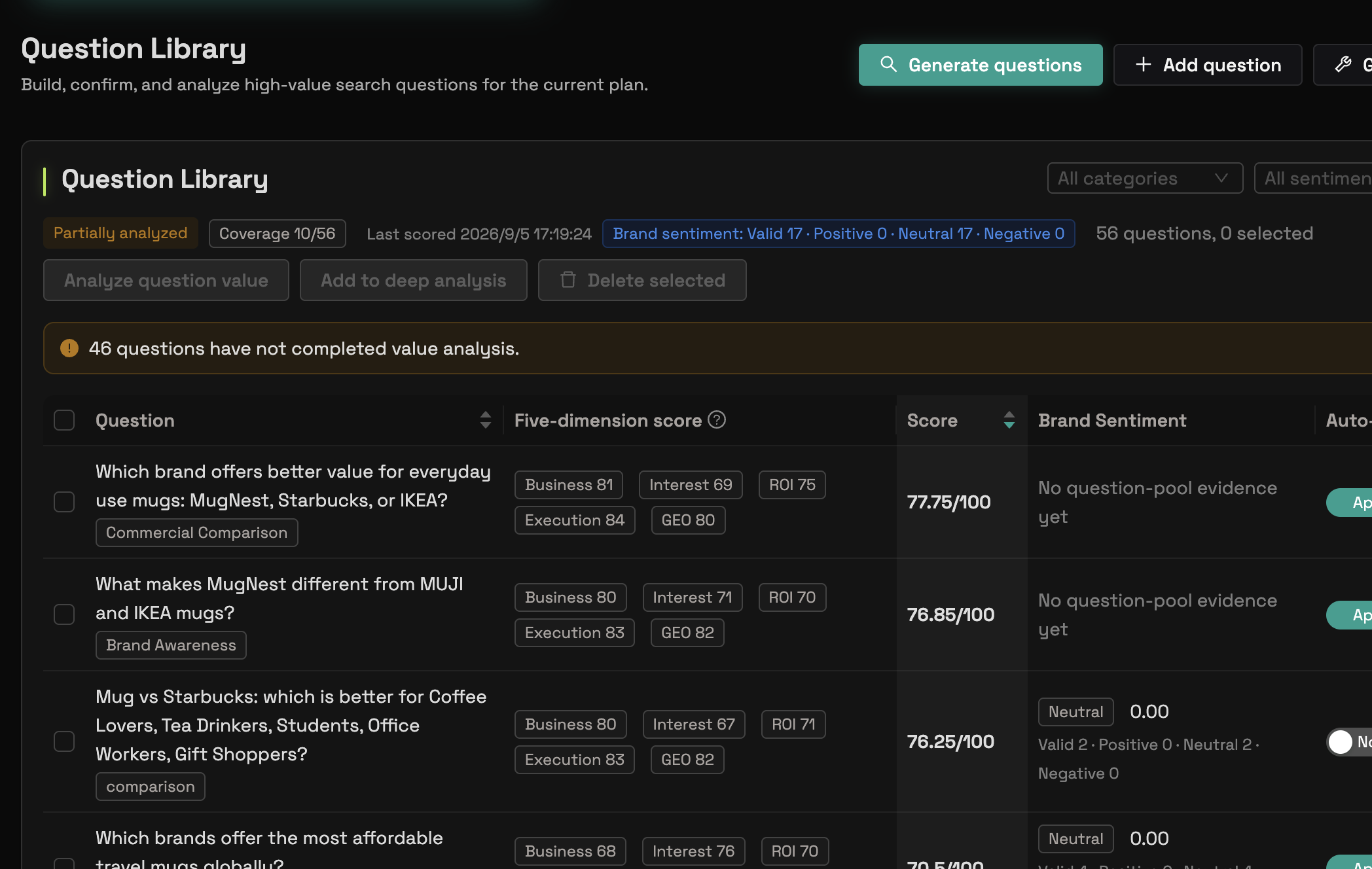Toggle the auto switch in everyday use mugs row

pyautogui.click(x=1348, y=502)
